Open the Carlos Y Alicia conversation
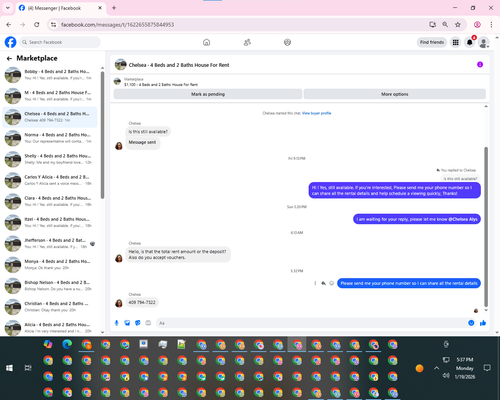500x400 pixels. pos(50,180)
